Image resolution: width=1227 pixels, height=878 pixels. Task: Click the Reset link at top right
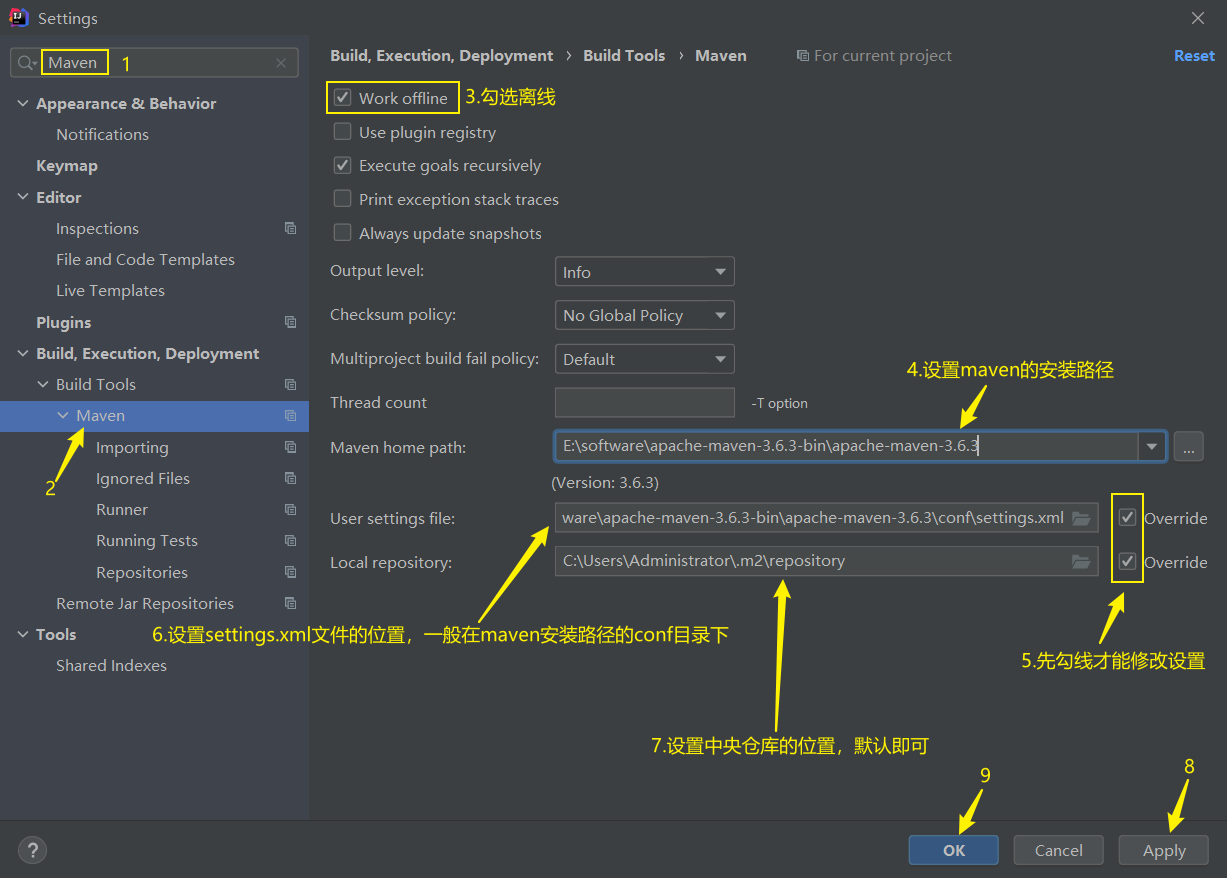pyautogui.click(x=1194, y=55)
